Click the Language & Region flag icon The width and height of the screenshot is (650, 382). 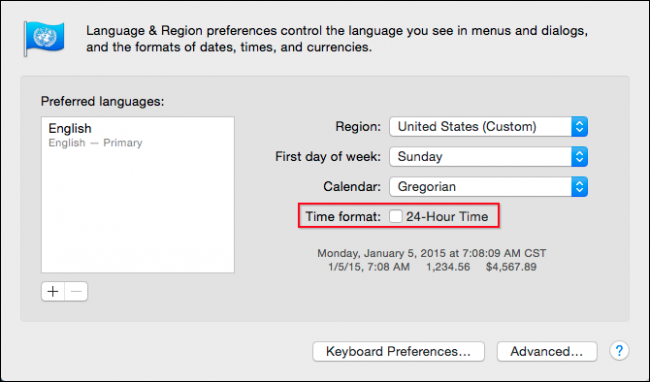coord(44,39)
